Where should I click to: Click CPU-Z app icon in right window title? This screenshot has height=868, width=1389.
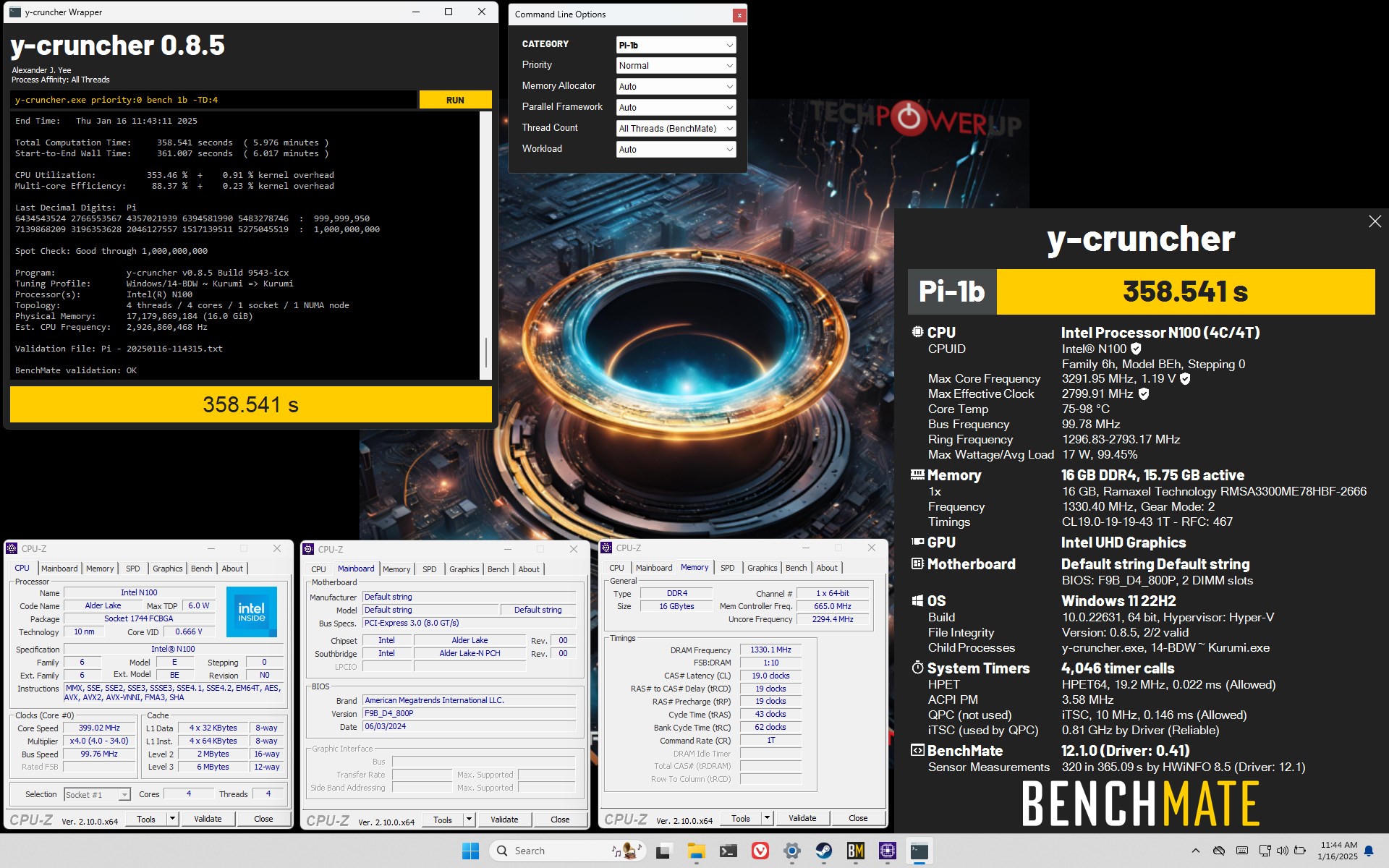(607, 548)
